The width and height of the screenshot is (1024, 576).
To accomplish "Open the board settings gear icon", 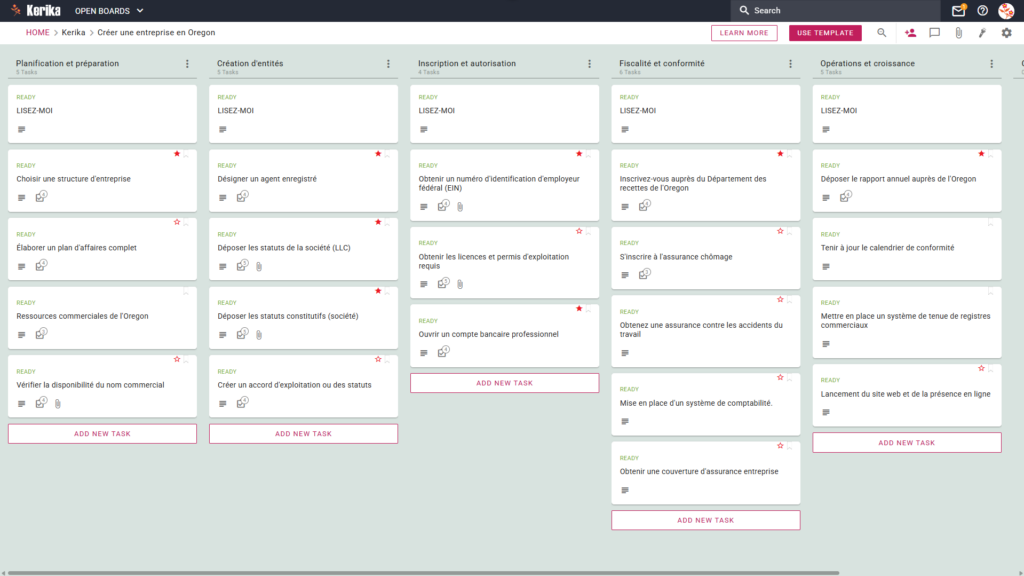I will (1006, 33).
